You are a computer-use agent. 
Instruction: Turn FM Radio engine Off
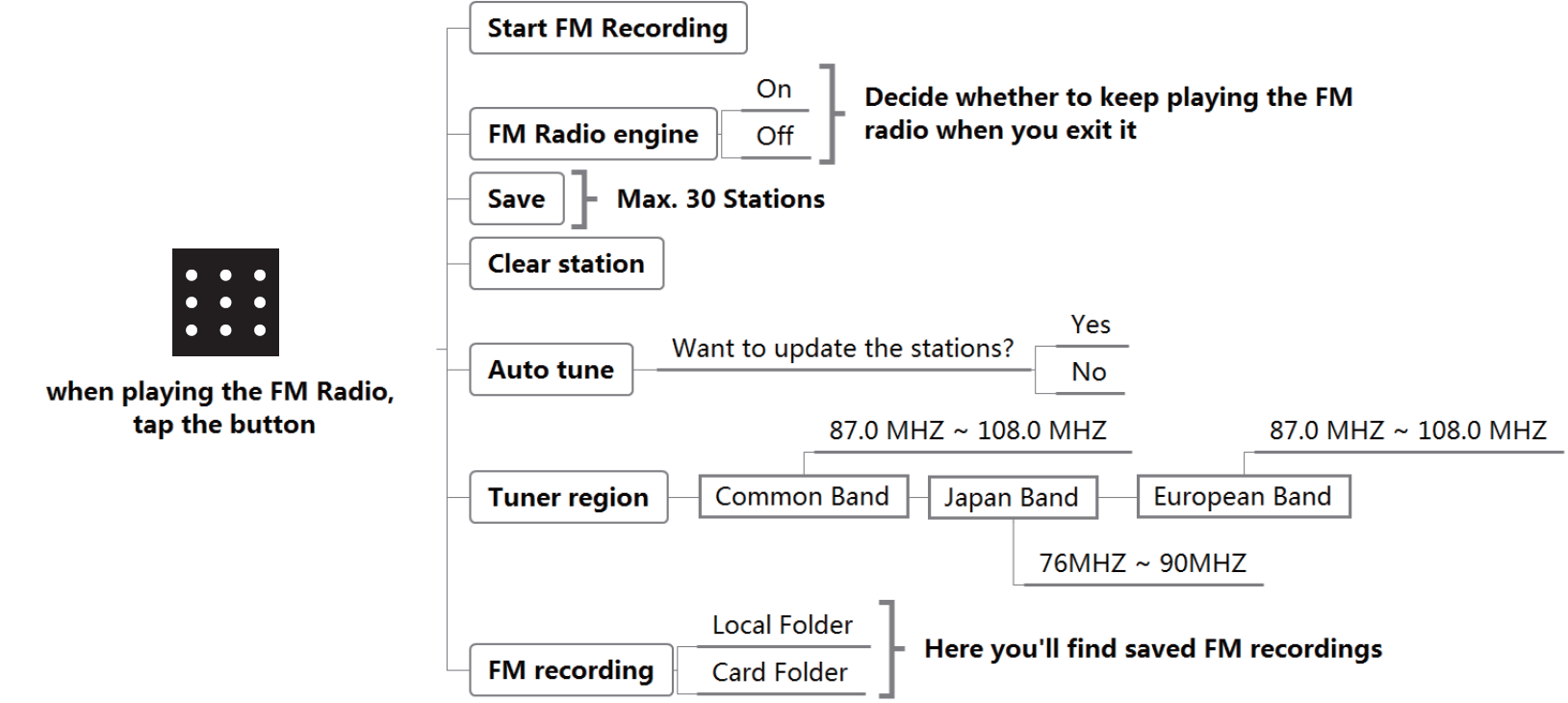[774, 136]
